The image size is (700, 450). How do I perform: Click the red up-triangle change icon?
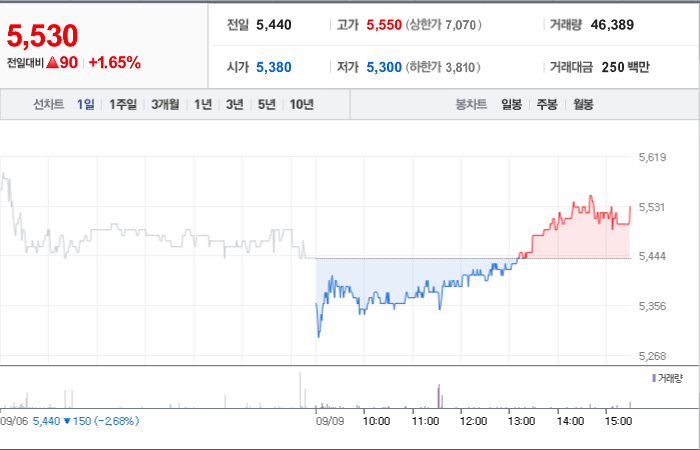point(52,63)
